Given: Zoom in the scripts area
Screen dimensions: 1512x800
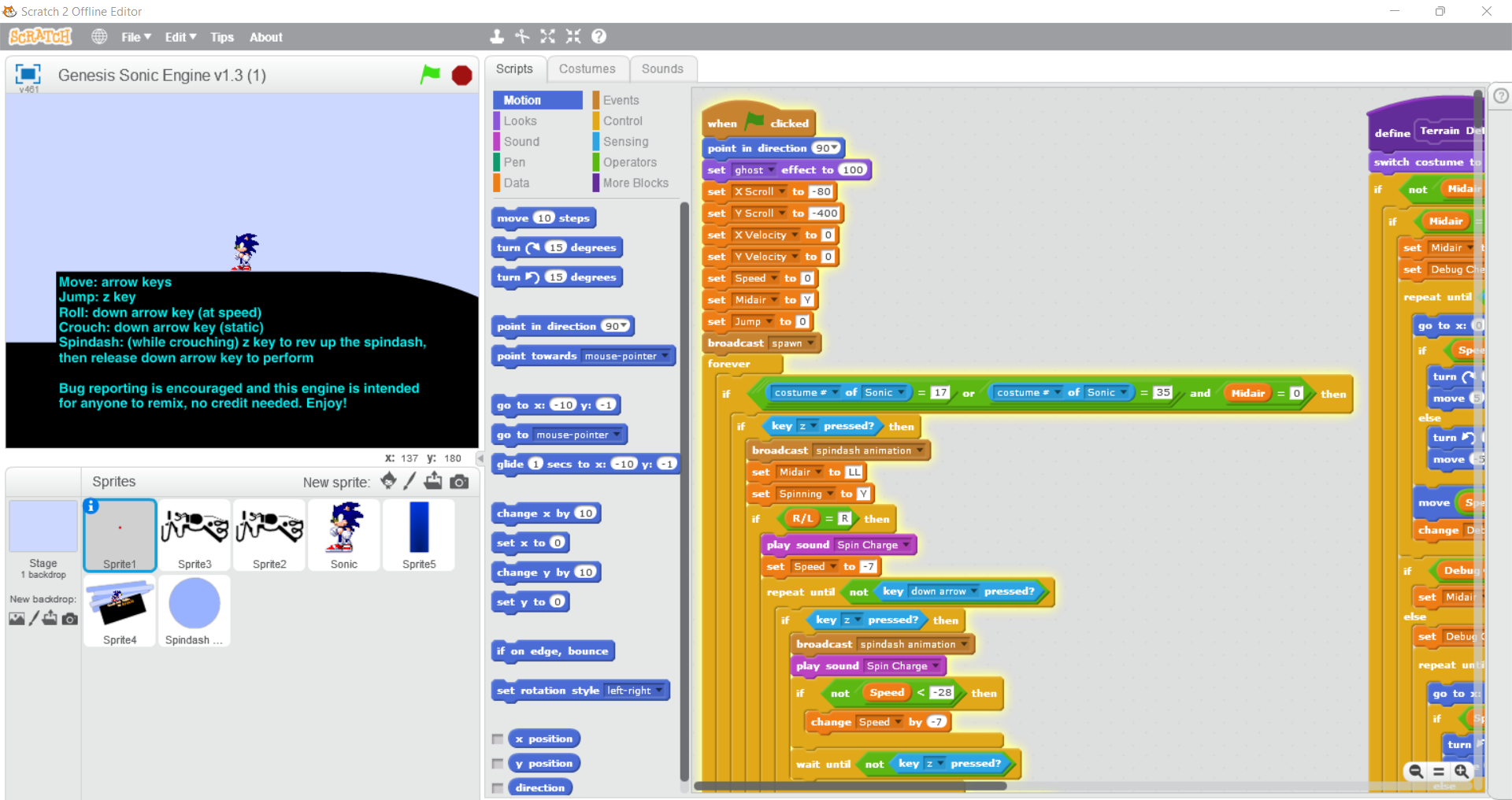Looking at the screenshot, I should pos(1462,772).
